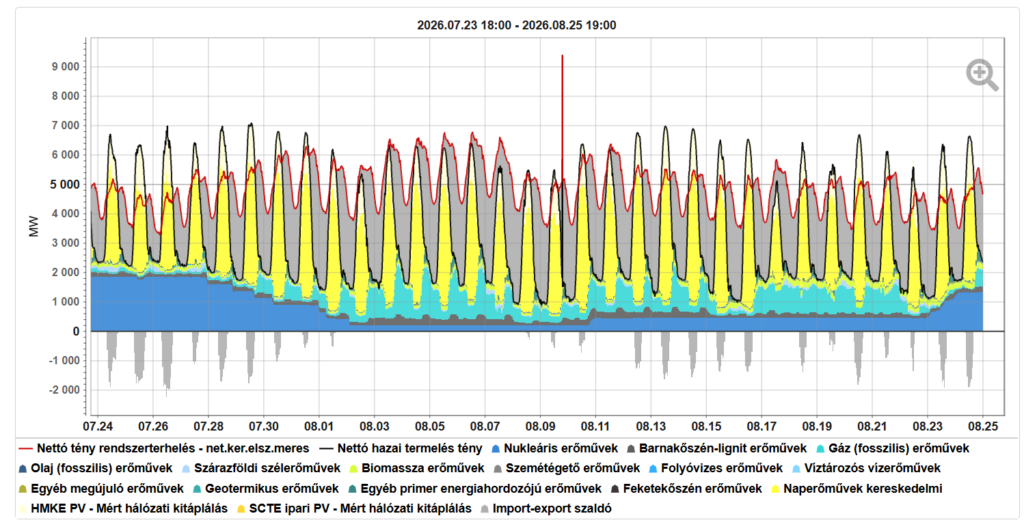Toggle HMKE PV Mért hálózati kitáplálás series
This screenshot has width=1024, height=531.
tap(123, 508)
